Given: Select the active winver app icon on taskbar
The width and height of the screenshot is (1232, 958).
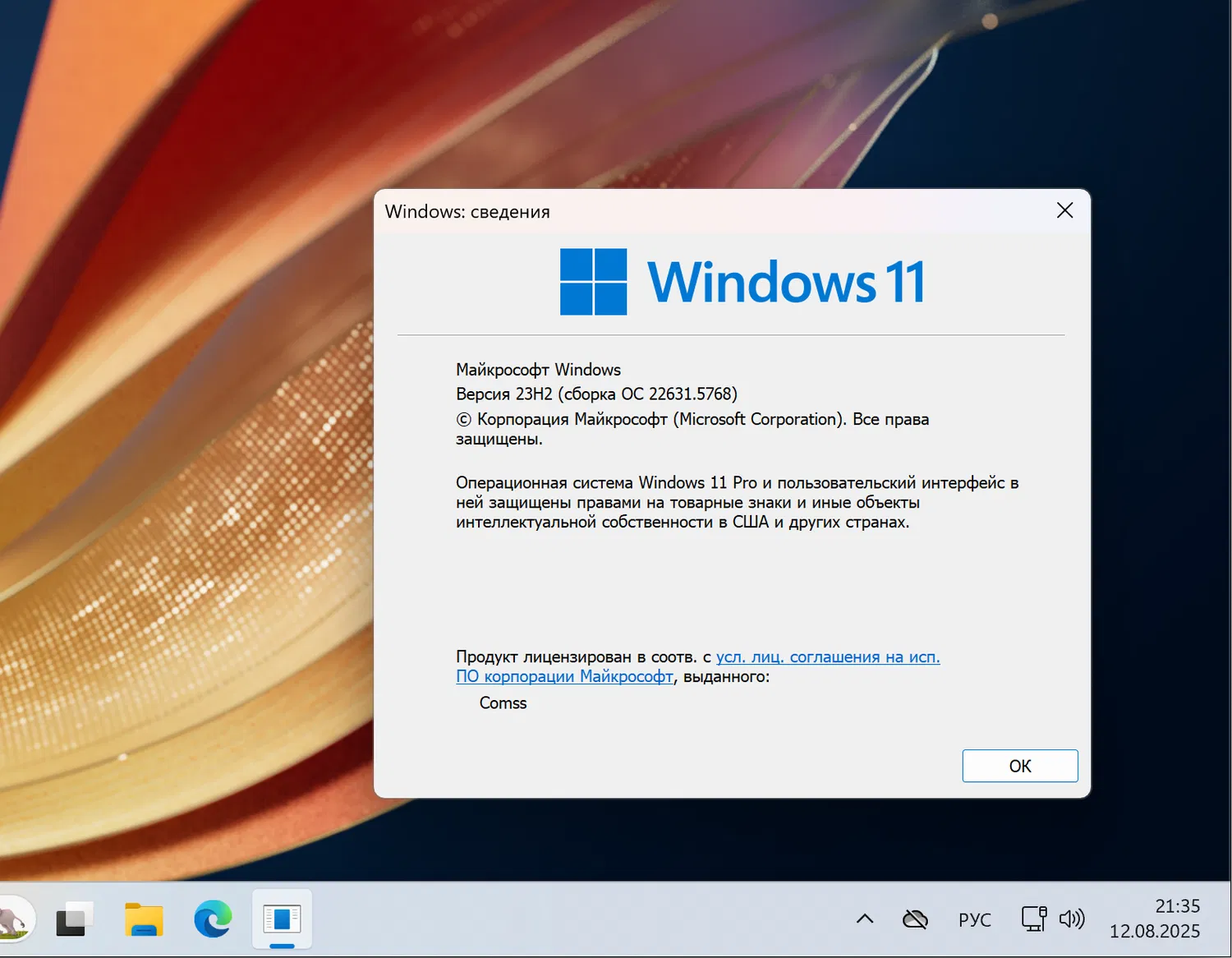Looking at the screenshot, I should point(281,919).
